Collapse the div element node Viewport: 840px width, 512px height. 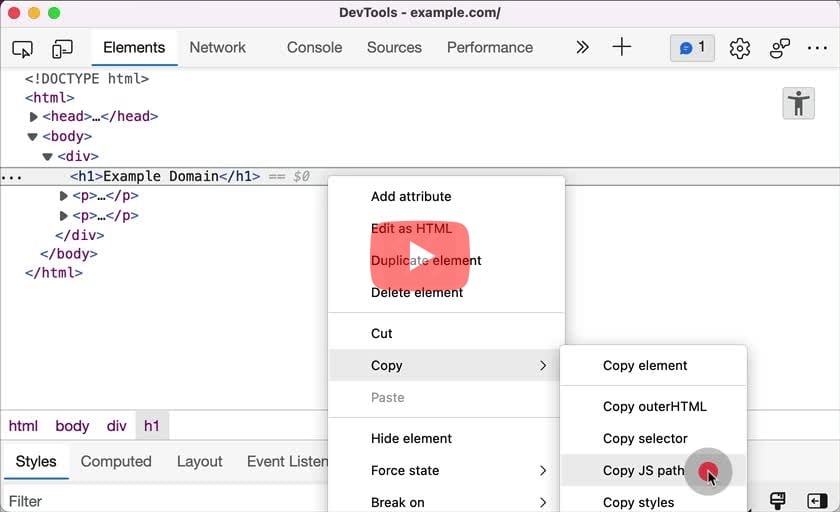coord(47,157)
